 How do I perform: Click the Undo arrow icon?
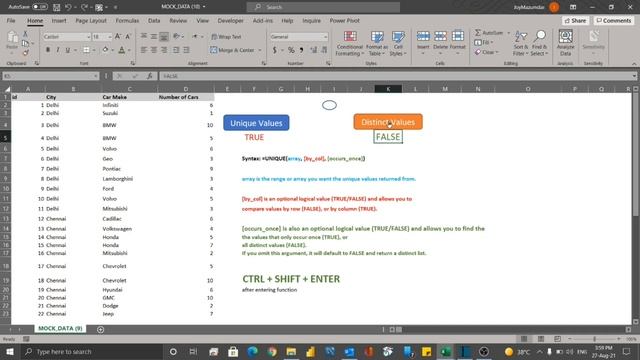click(x=68, y=7)
